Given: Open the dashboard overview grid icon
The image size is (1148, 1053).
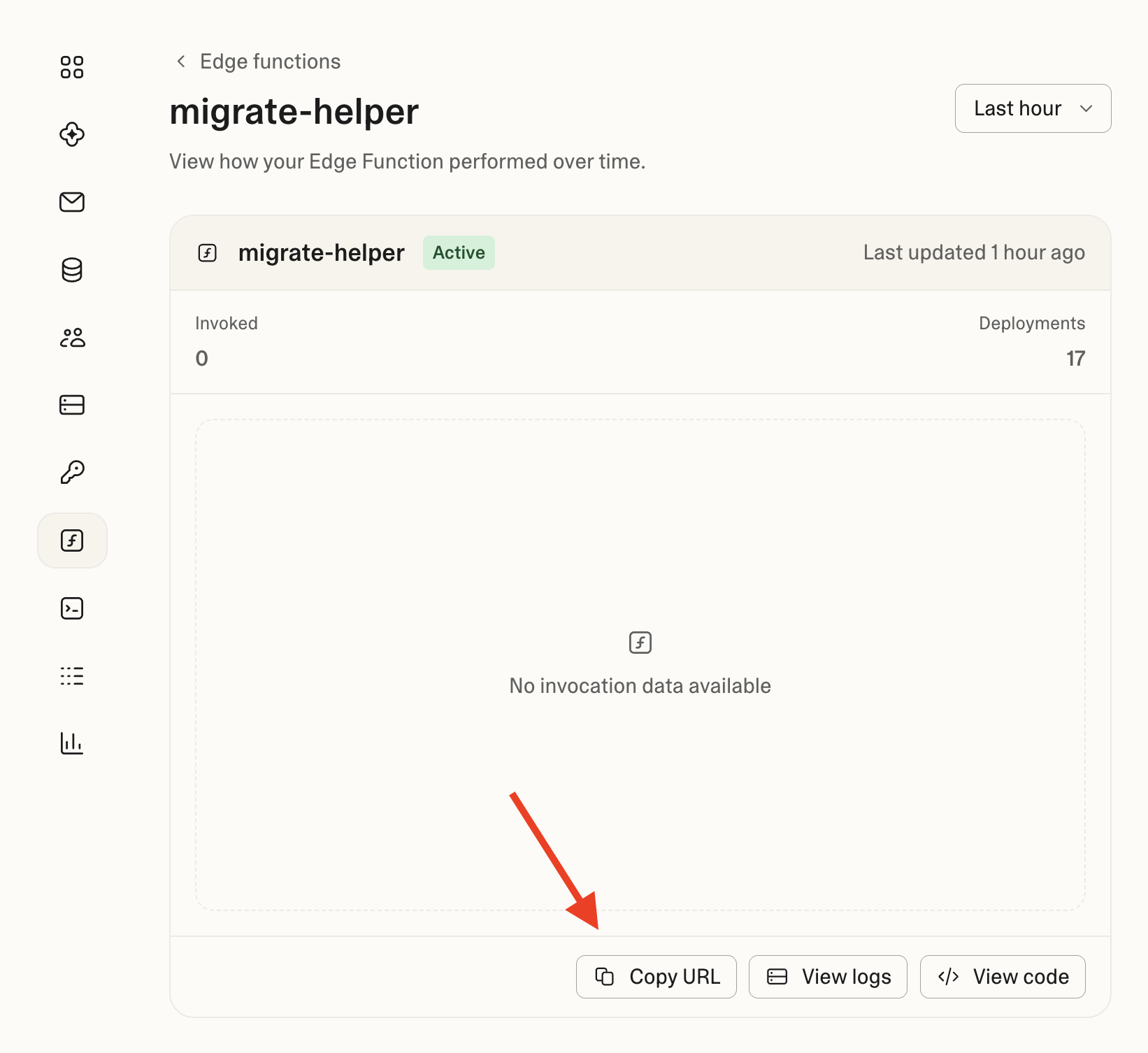Looking at the screenshot, I should pyautogui.click(x=72, y=67).
